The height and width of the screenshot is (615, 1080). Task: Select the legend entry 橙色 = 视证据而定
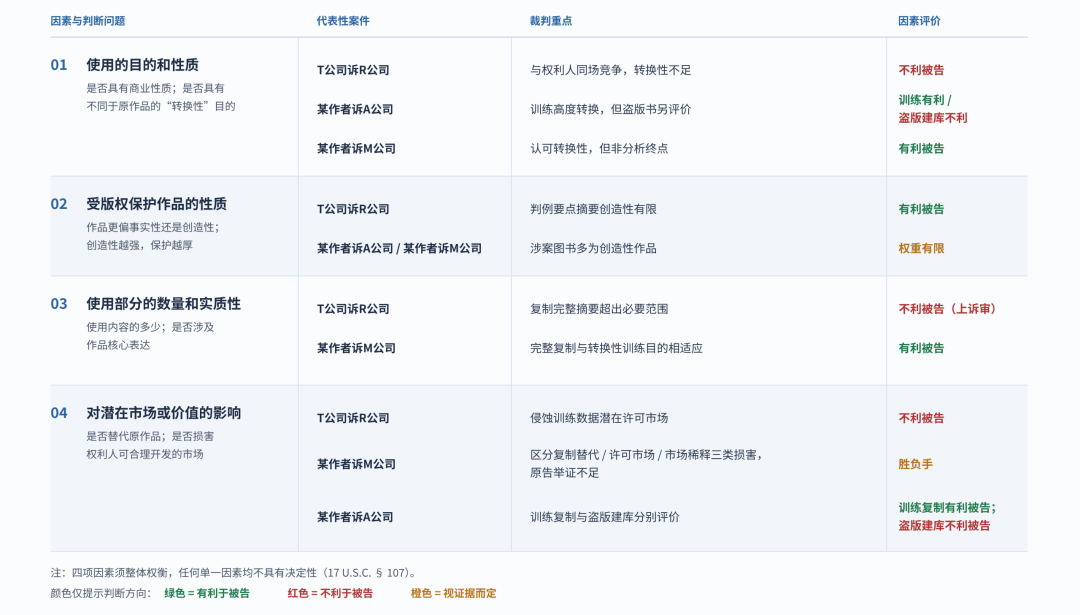(x=453, y=594)
